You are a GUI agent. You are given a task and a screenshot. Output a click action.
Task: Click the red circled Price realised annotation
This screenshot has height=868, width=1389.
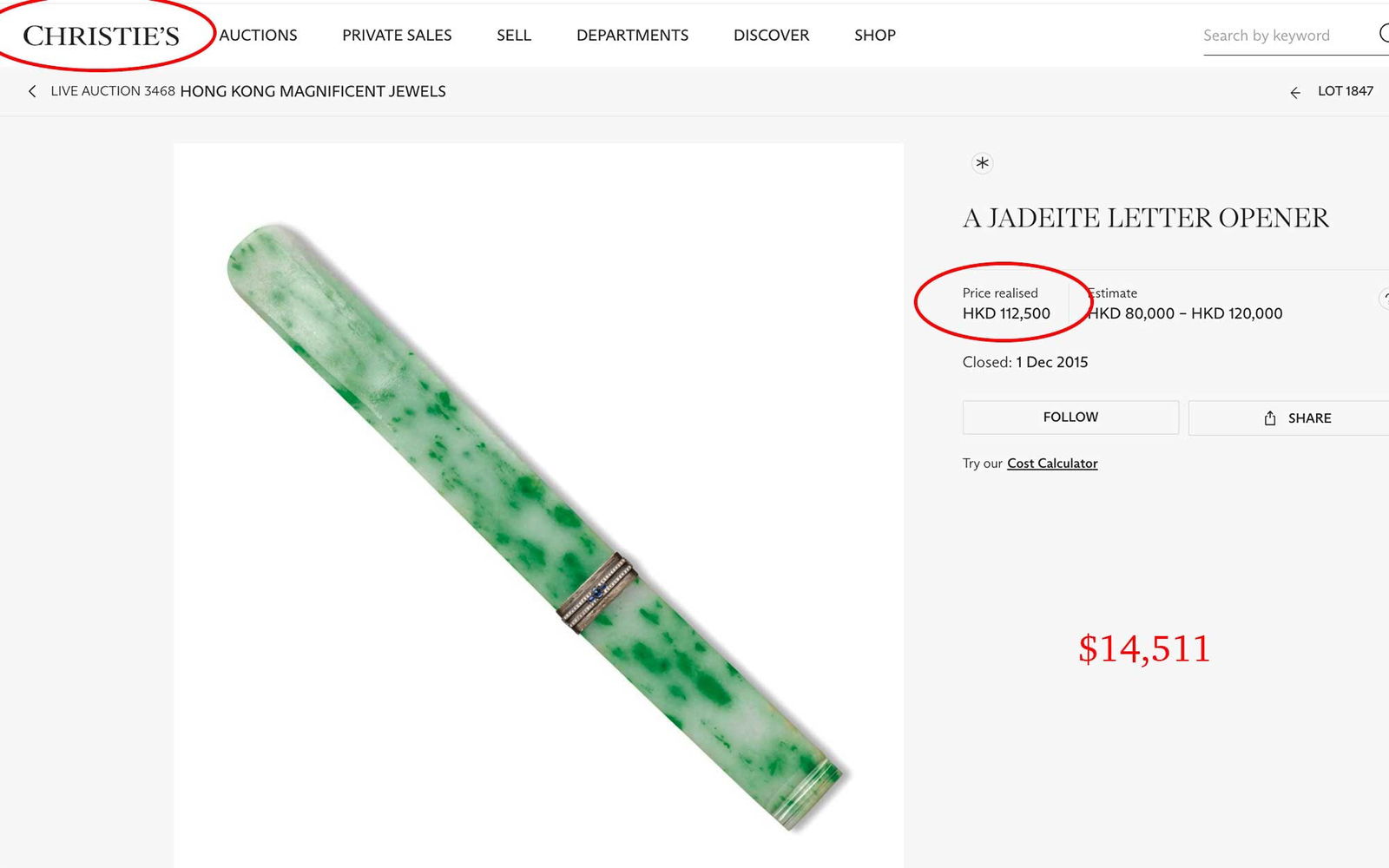coord(1003,304)
